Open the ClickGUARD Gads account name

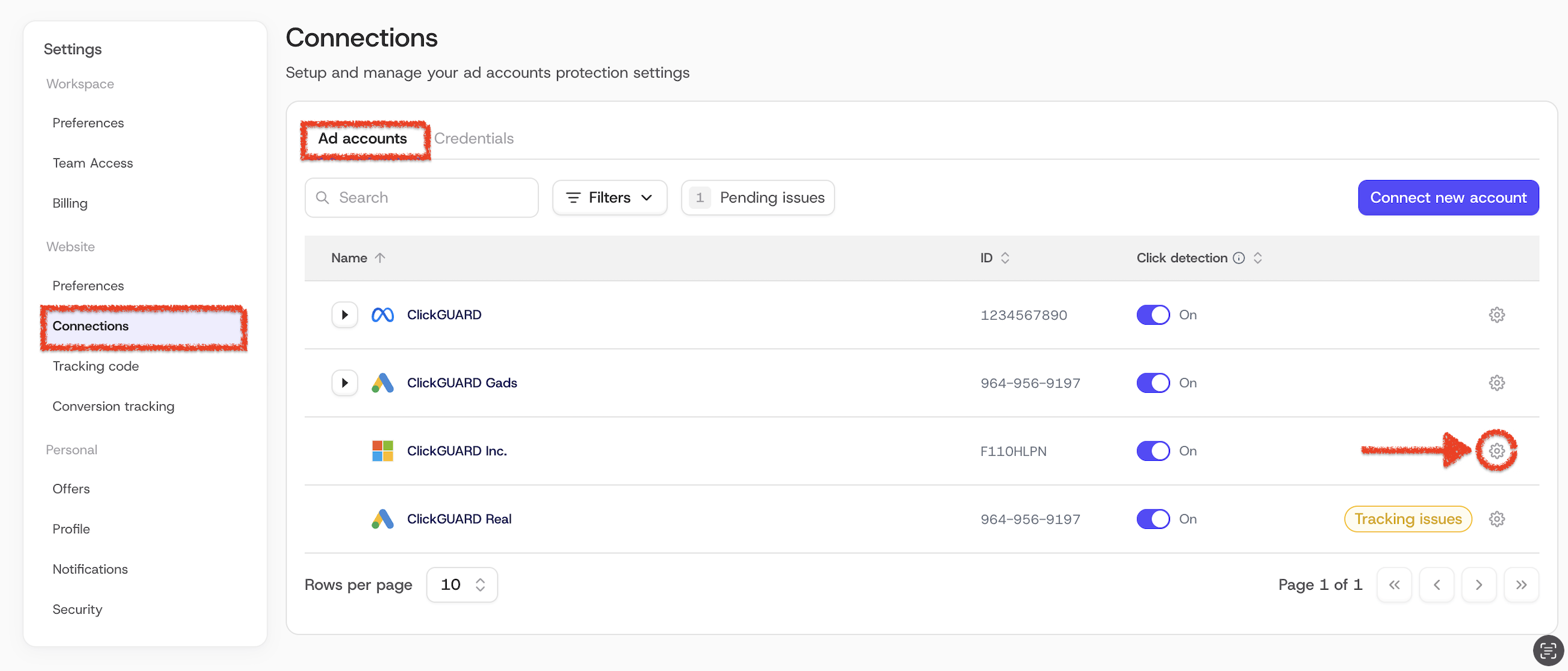pos(462,383)
